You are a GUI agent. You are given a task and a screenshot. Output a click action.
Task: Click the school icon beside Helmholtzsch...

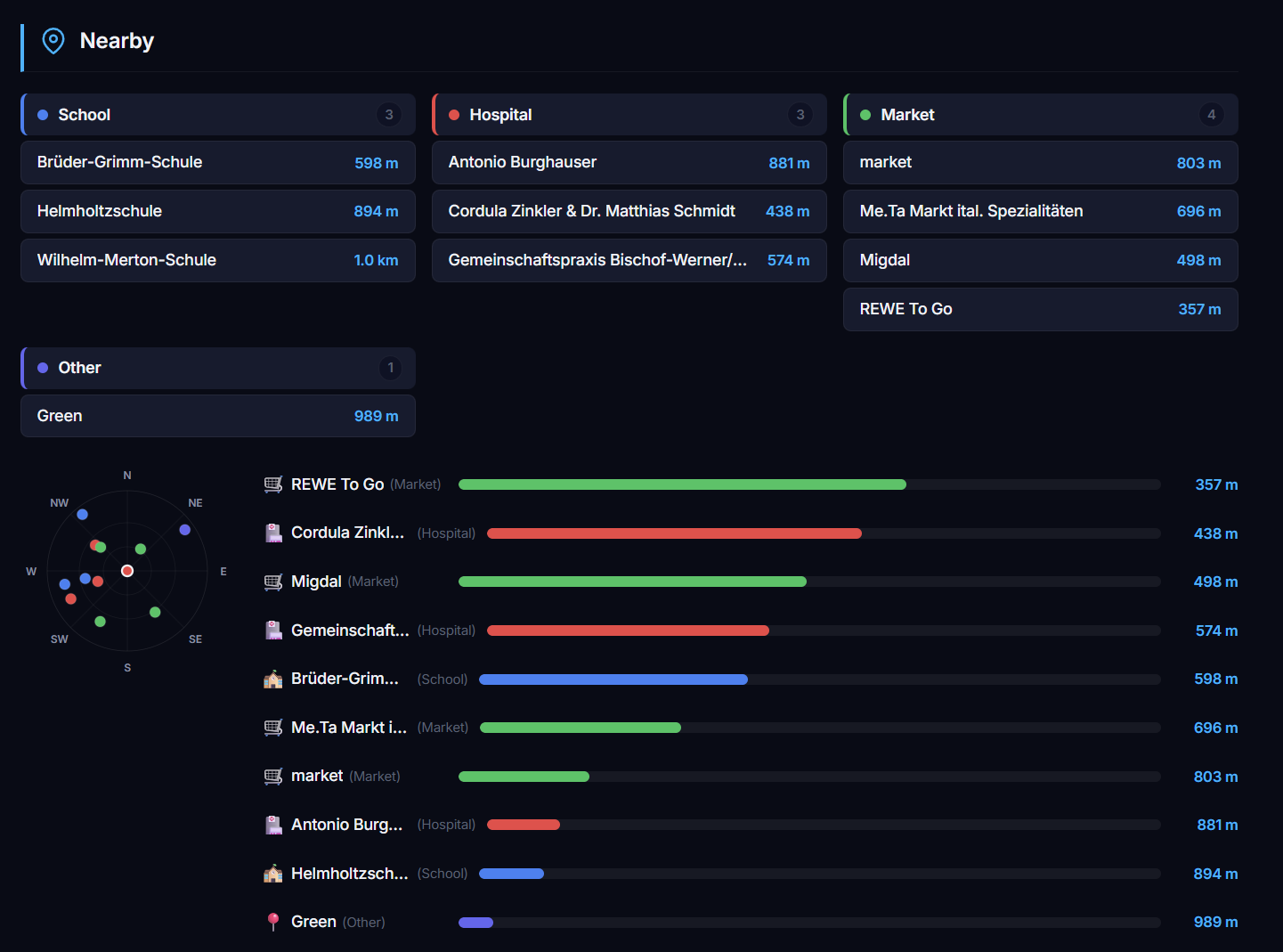273,874
